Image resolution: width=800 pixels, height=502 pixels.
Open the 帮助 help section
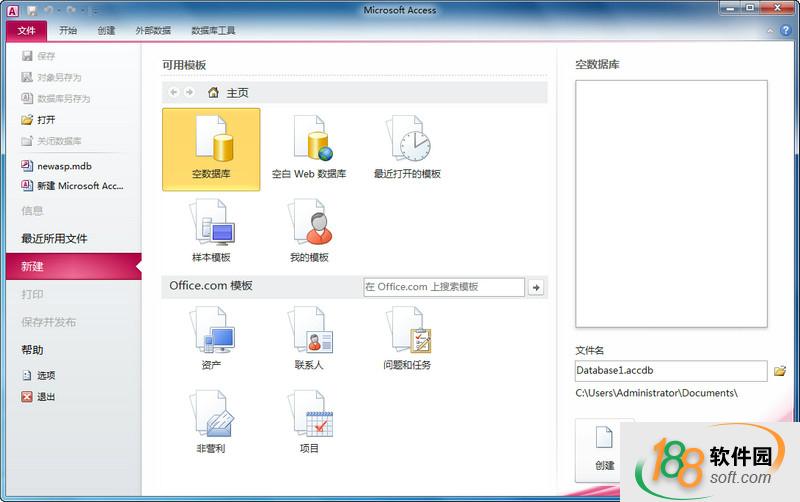[x=32, y=350]
